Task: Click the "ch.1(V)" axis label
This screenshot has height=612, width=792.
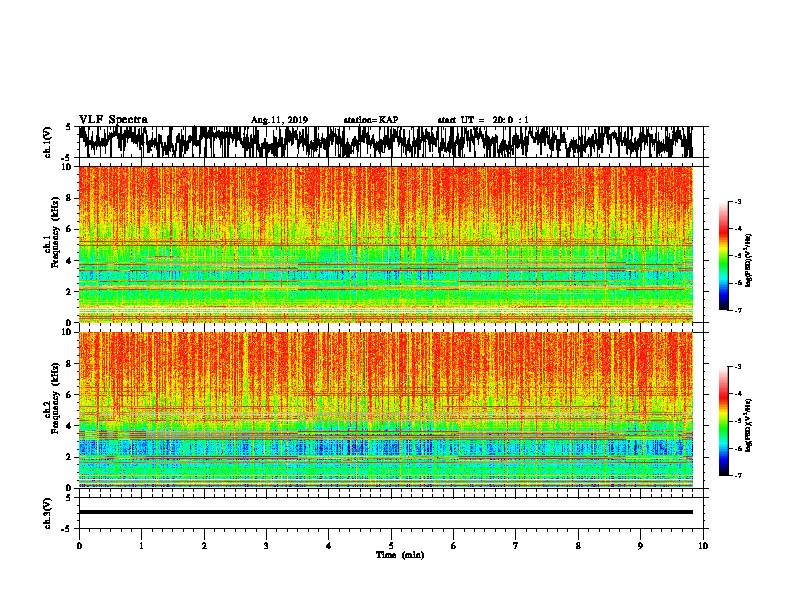Action: 48,144
